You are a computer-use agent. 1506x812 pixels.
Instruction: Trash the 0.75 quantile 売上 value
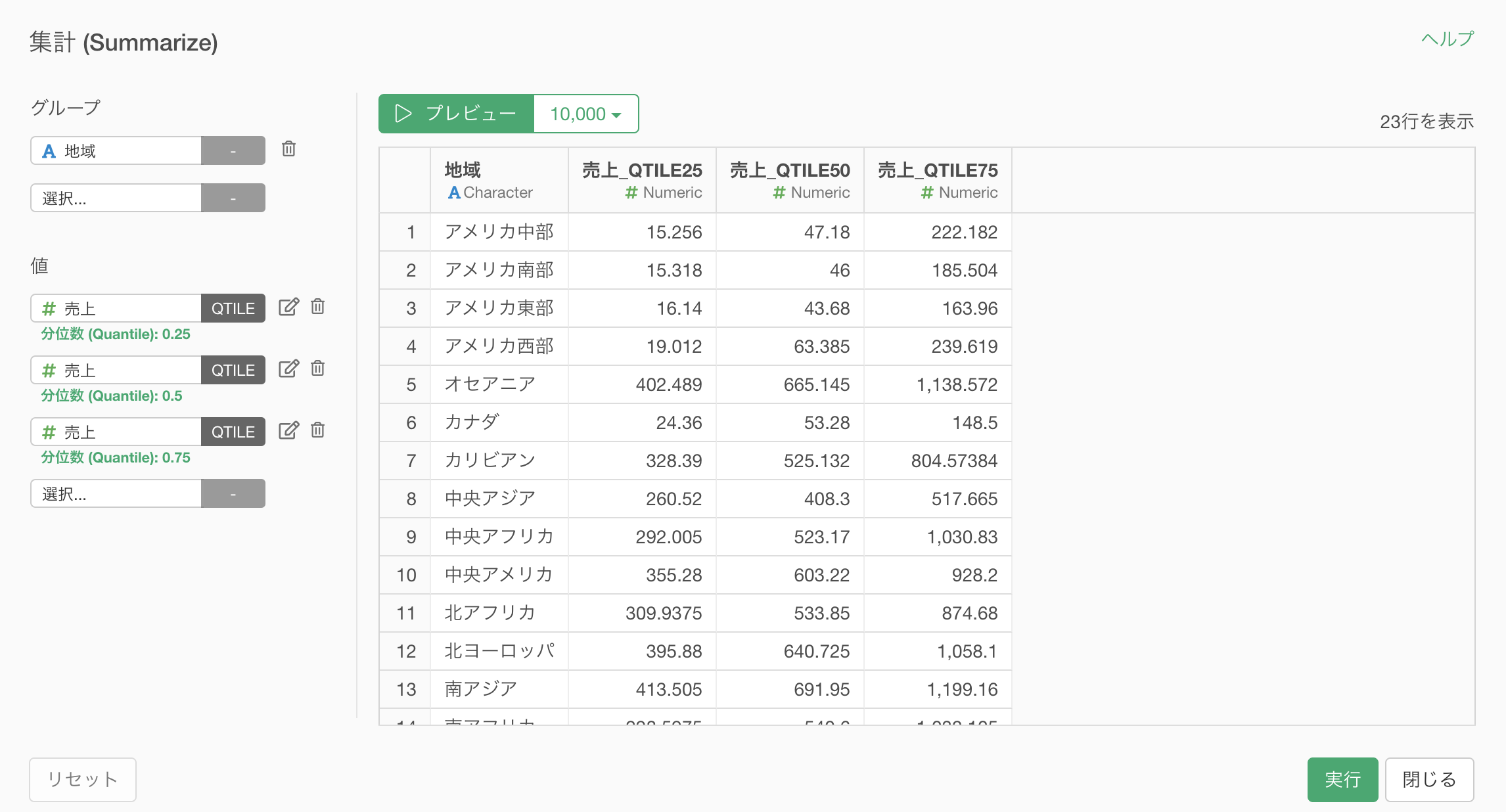tap(318, 430)
